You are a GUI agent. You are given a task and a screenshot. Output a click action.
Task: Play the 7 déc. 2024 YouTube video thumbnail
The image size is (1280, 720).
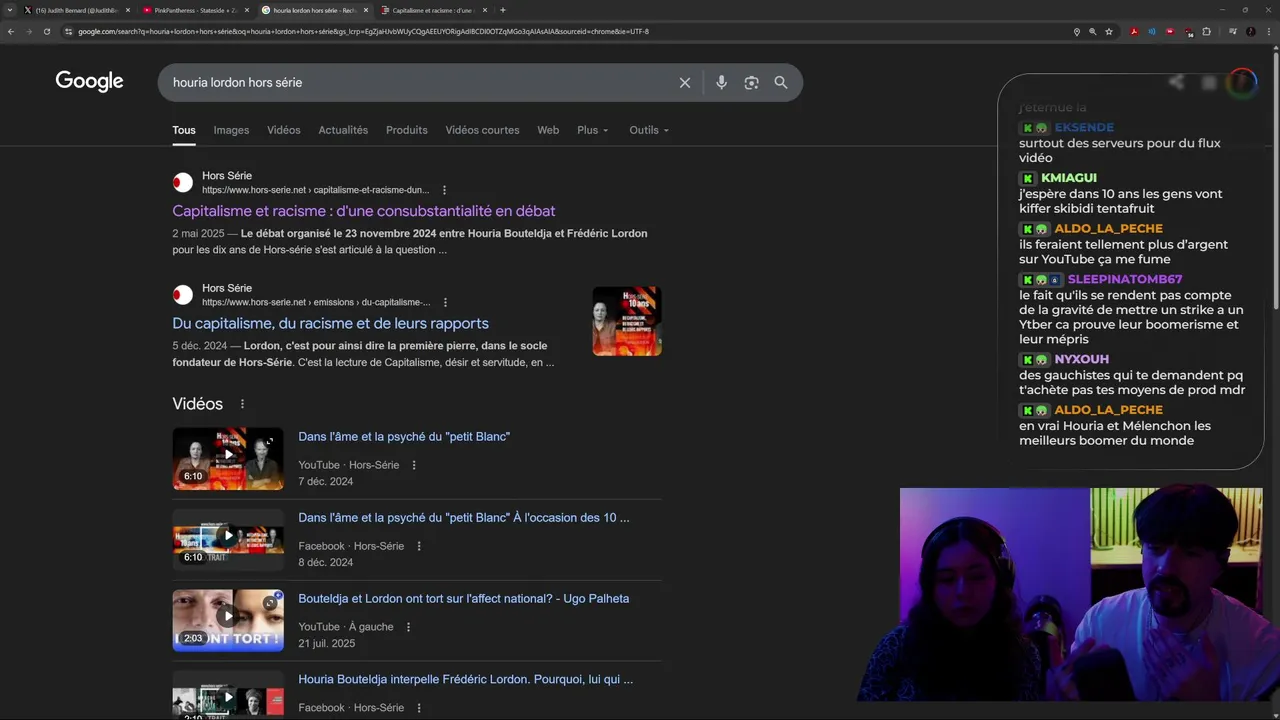tap(228, 459)
